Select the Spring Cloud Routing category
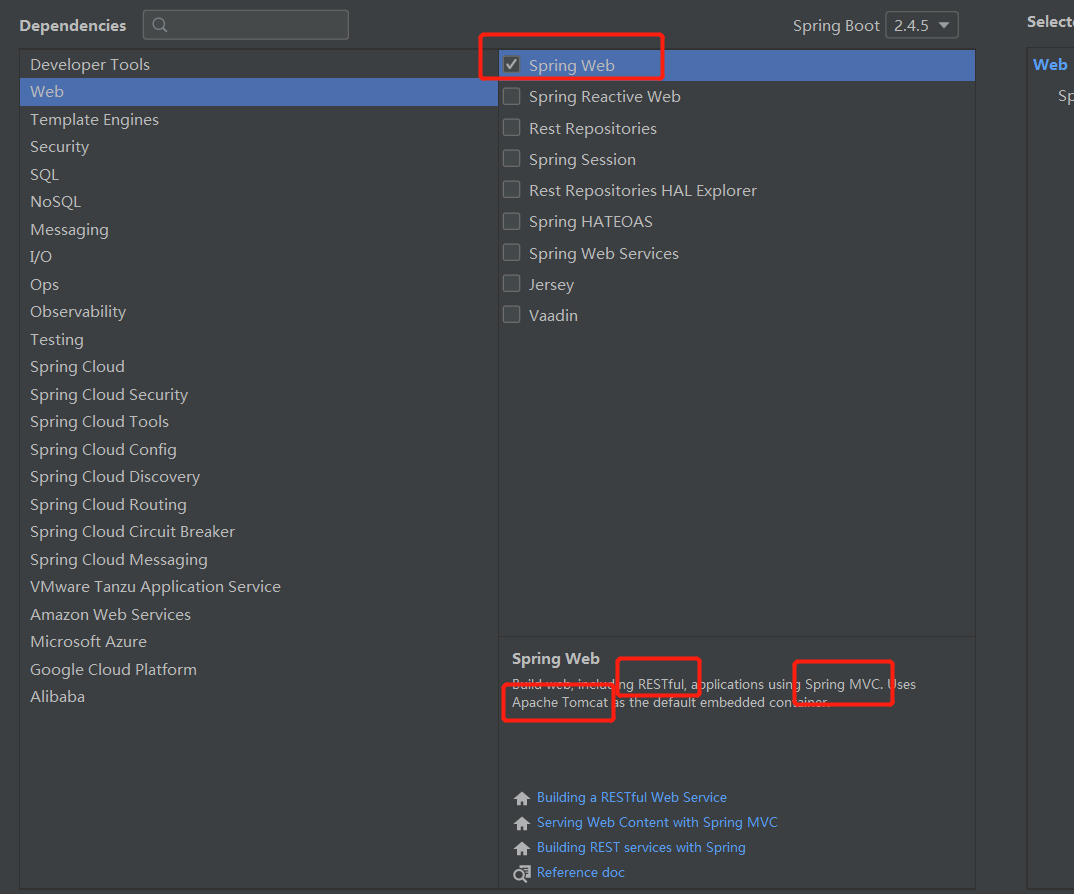The height and width of the screenshot is (894, 1074). (x=259, y=505)
